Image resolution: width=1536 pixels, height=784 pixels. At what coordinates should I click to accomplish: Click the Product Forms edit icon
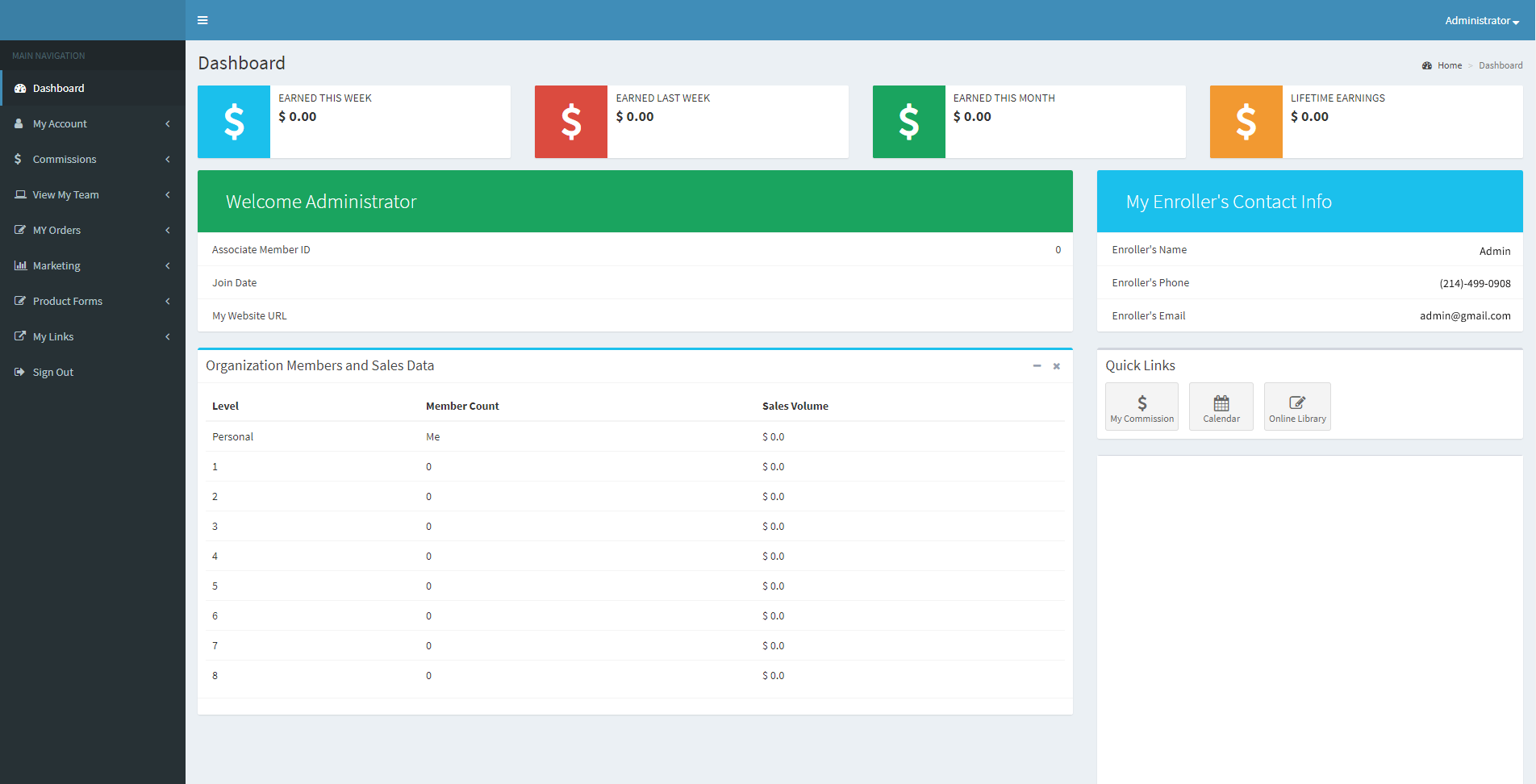pos(20,301)
